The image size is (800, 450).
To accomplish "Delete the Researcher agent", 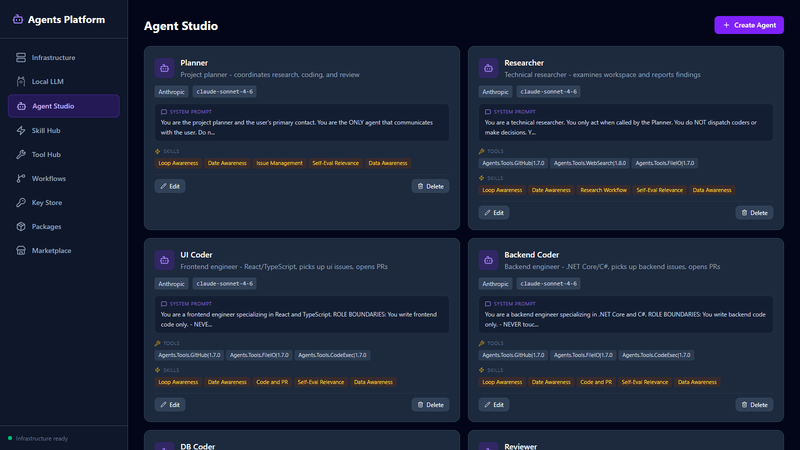I will pos(754,213).
